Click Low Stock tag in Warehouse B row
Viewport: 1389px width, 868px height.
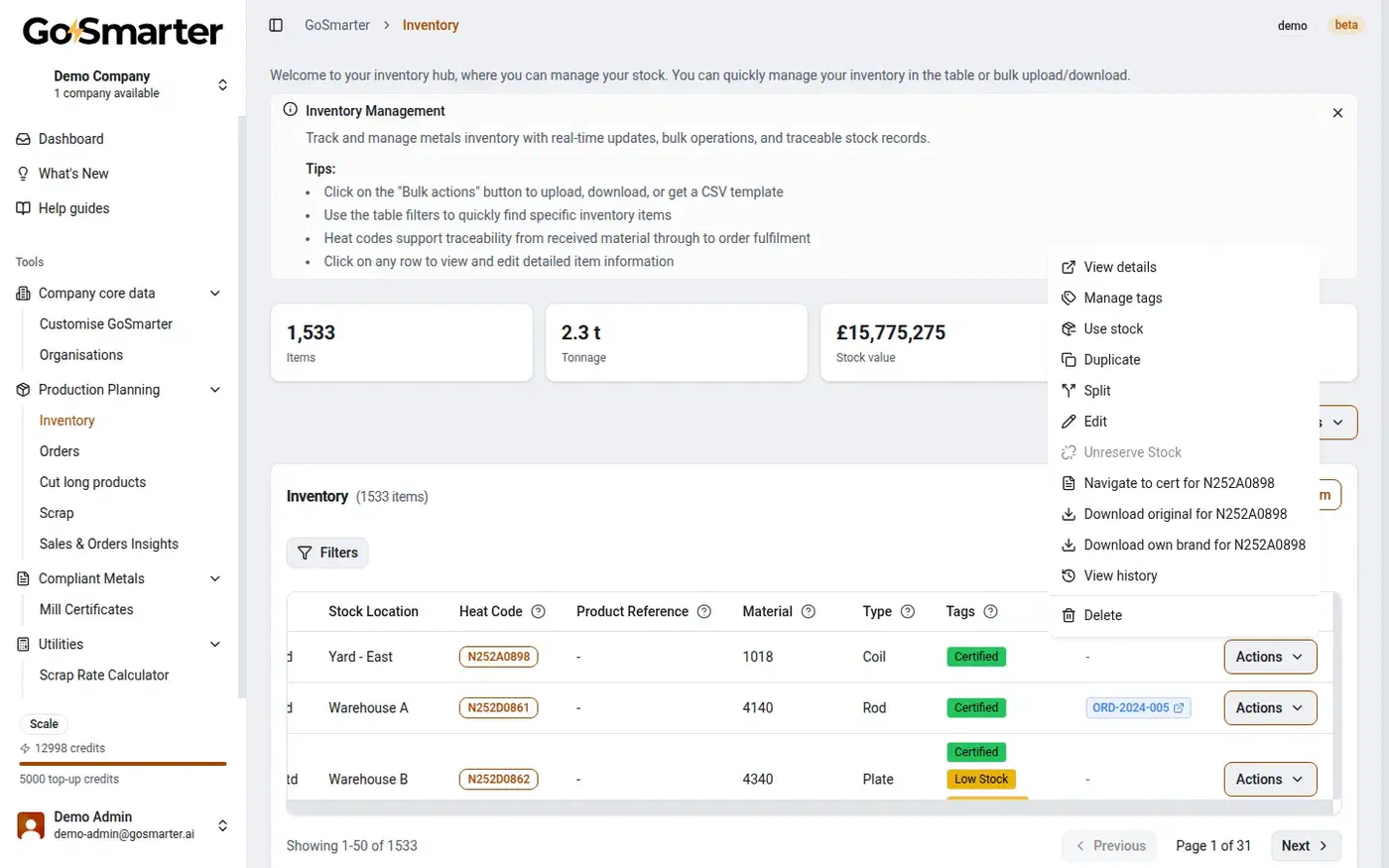[x=981, y=780]
